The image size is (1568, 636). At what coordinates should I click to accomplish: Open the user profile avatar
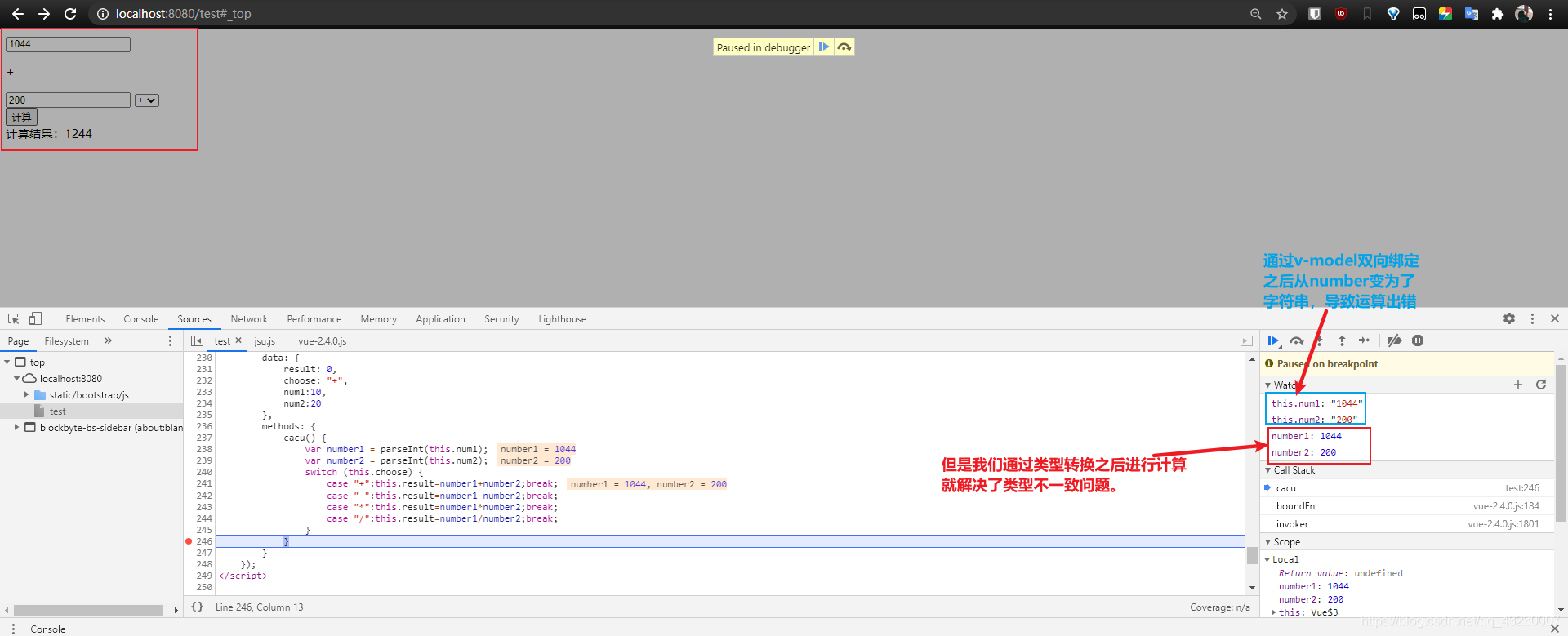click(1524, 14)
